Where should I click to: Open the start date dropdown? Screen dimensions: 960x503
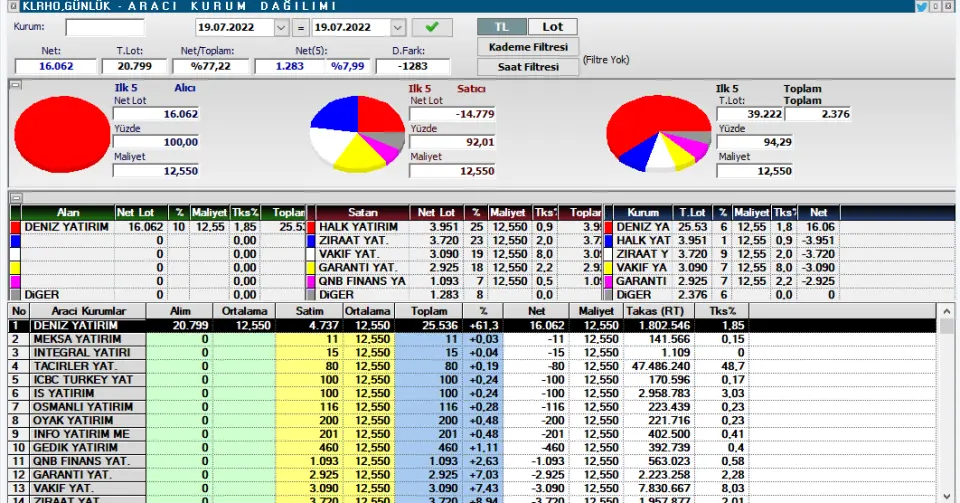tap(281, 27)
